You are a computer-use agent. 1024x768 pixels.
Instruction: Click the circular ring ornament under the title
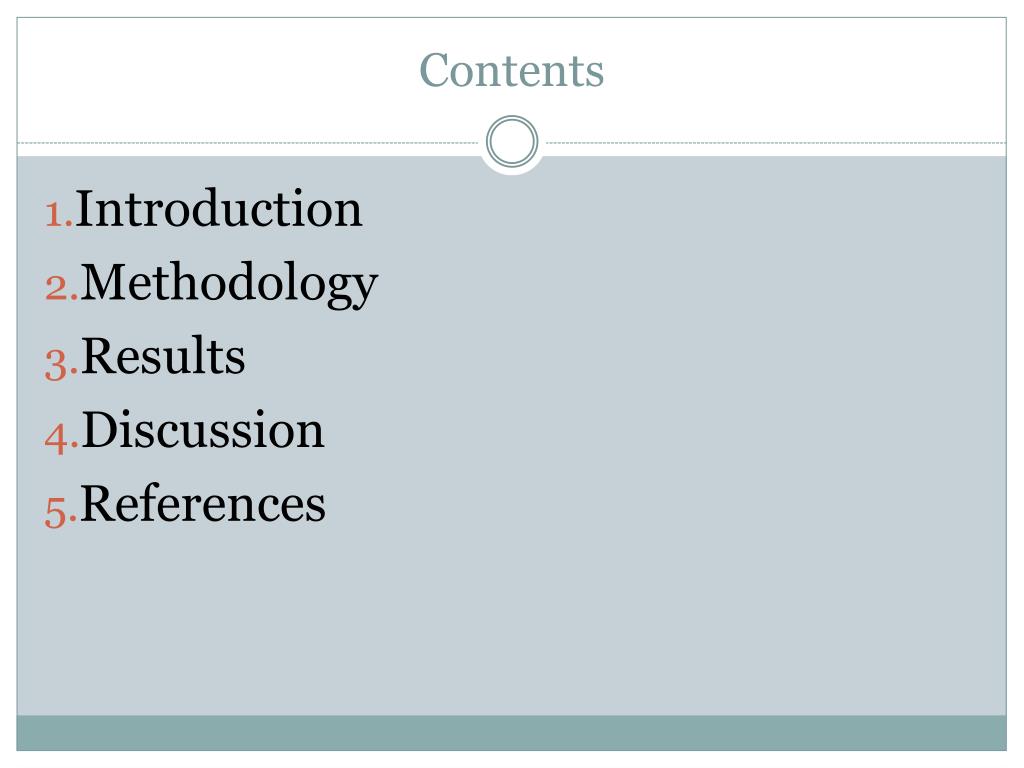[512, 141]
